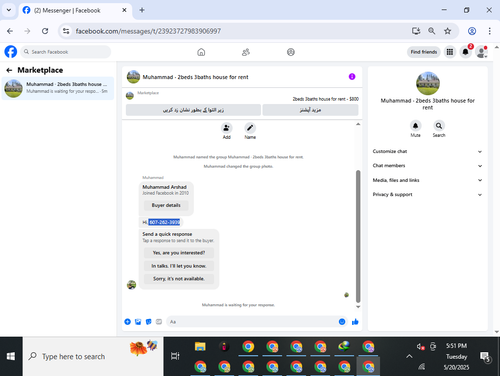Mute the conversation with bell icon
500x376 pixels.
point(415,126)
